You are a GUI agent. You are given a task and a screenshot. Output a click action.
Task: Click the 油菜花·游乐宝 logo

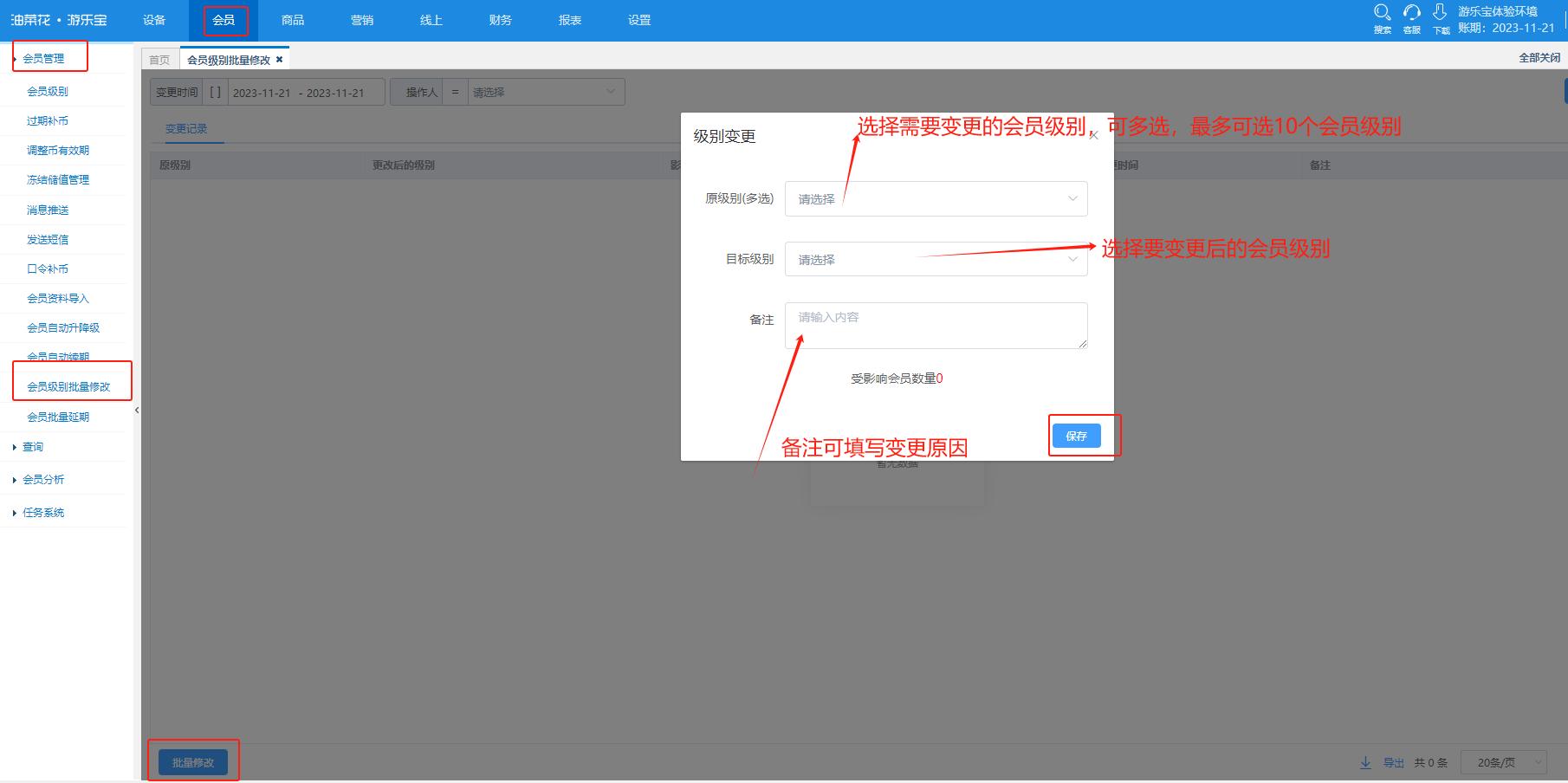coord(59,20)
